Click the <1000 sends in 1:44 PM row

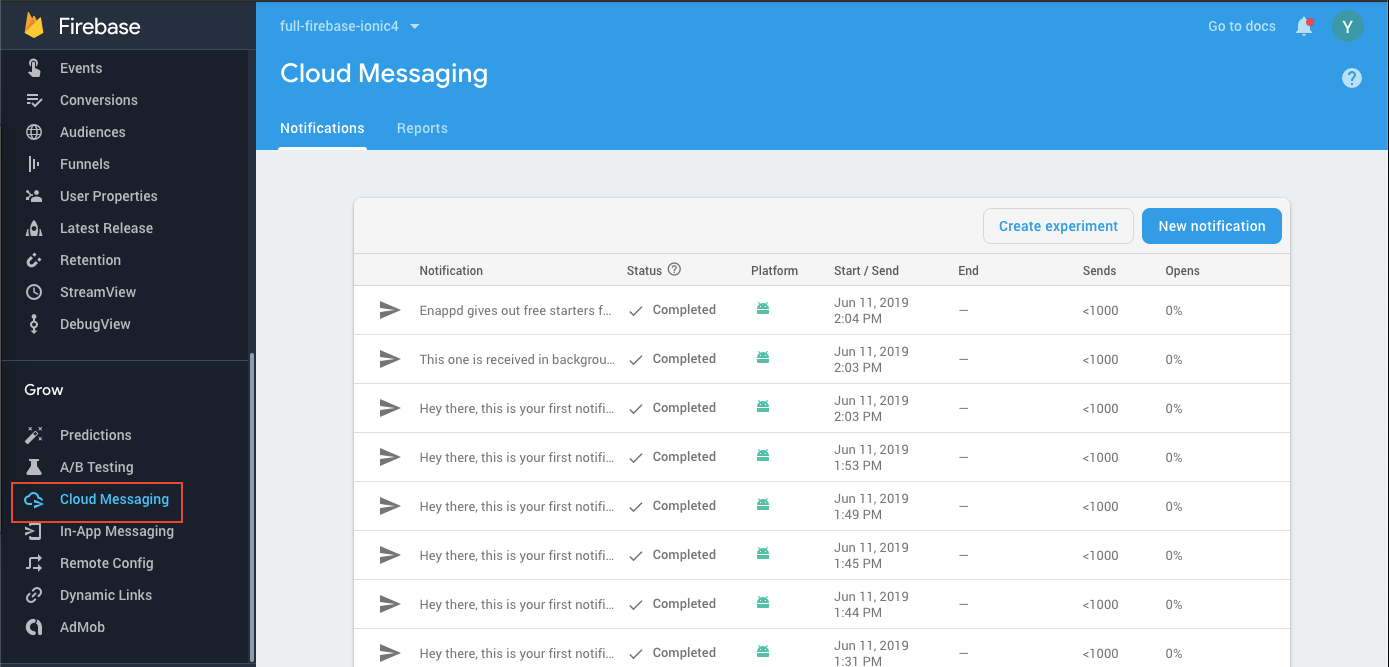[1100, 604]
